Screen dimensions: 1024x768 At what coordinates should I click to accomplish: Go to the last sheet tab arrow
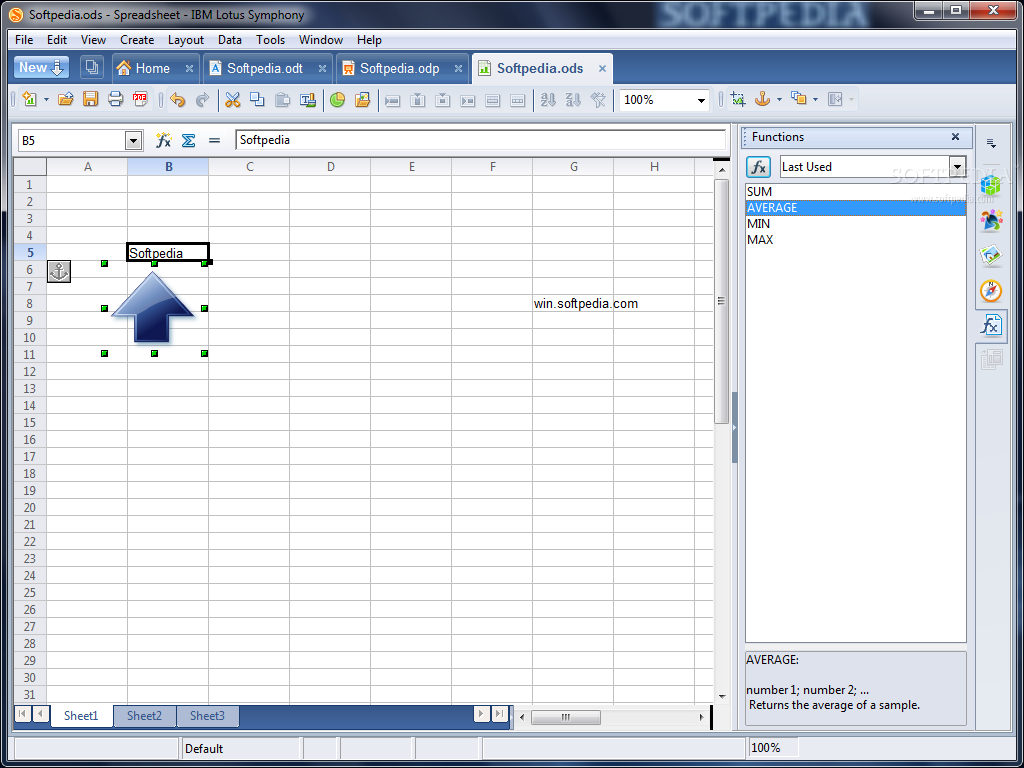[499, 714]
